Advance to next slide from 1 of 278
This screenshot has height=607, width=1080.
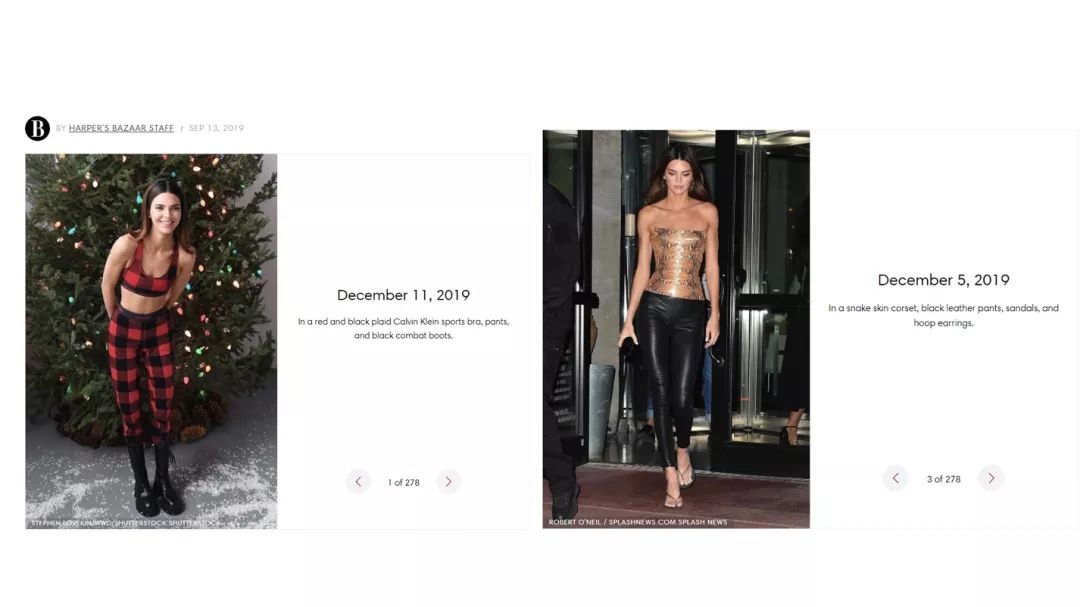coord(448,482)
